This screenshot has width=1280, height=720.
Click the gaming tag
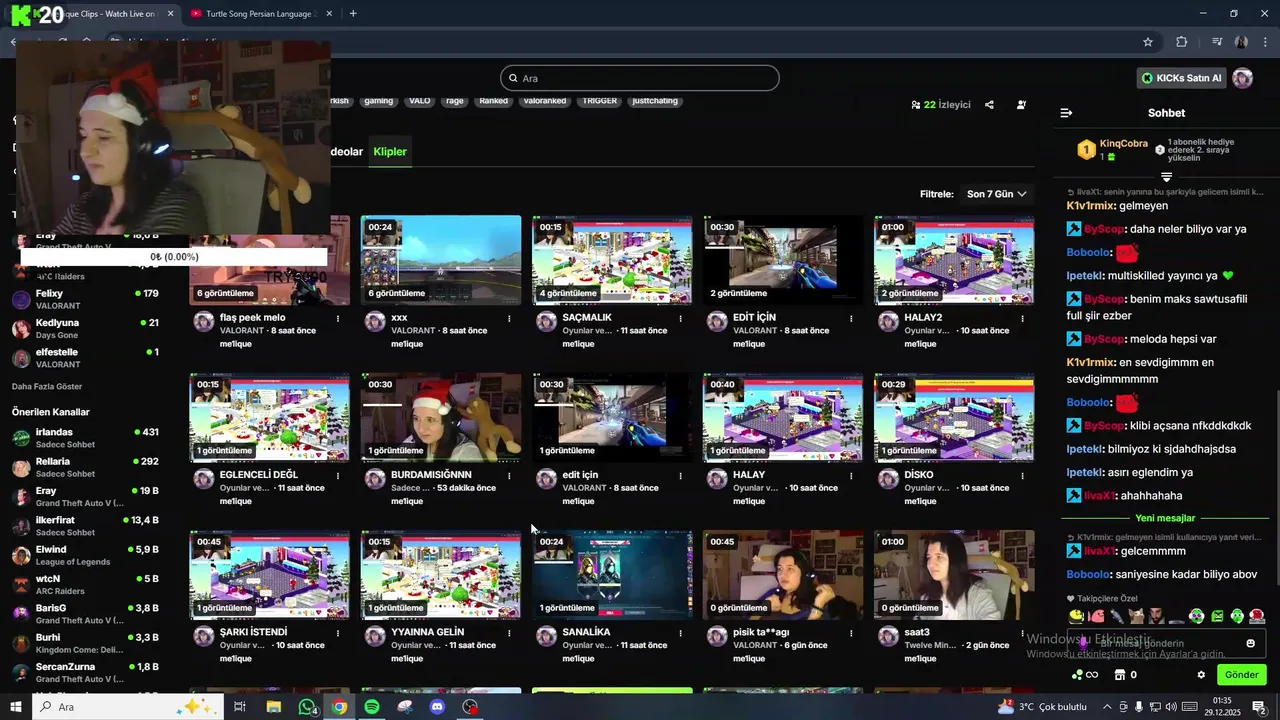click(378, 101)
